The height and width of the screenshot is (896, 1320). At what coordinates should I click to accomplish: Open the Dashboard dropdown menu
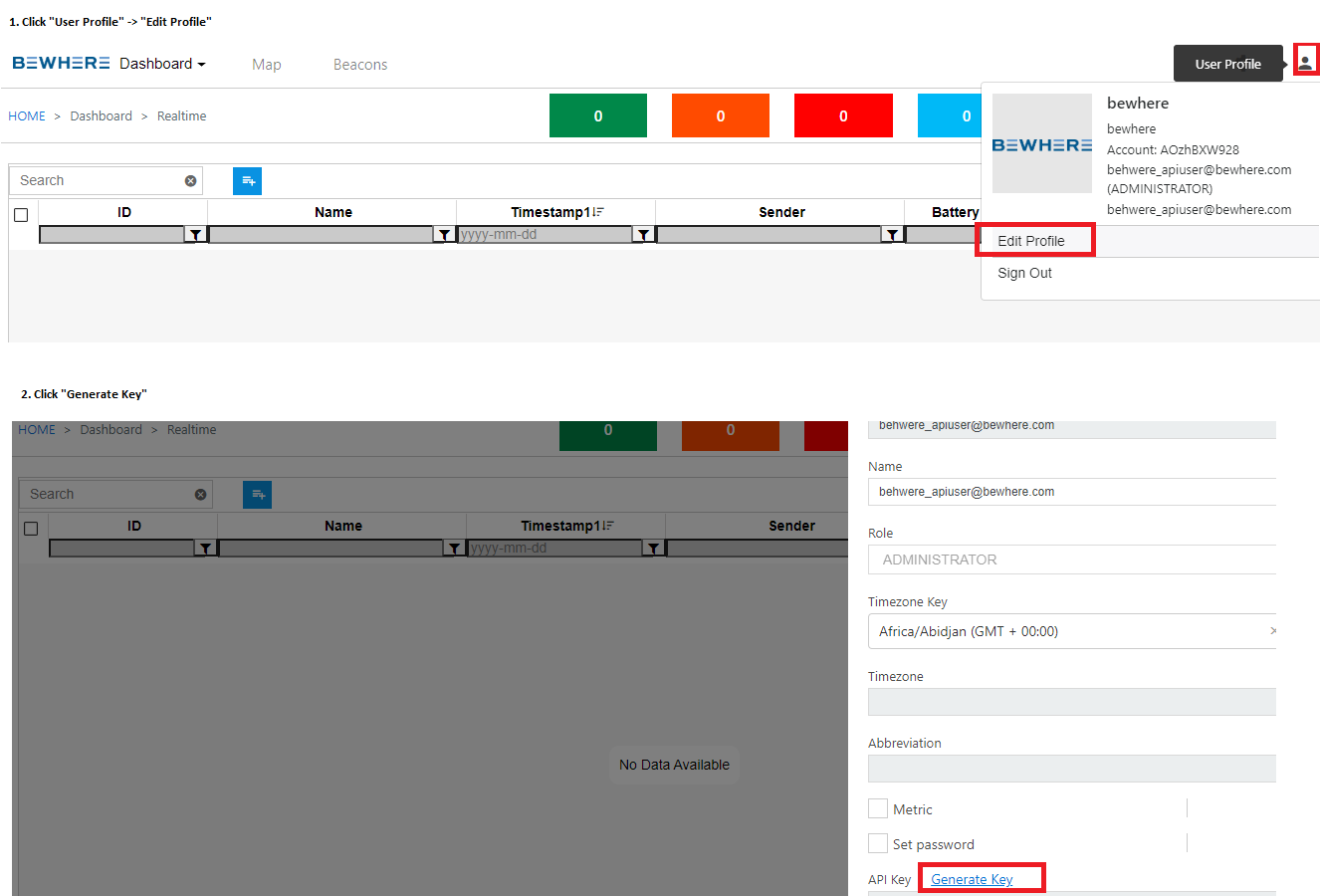coord(162,63)
